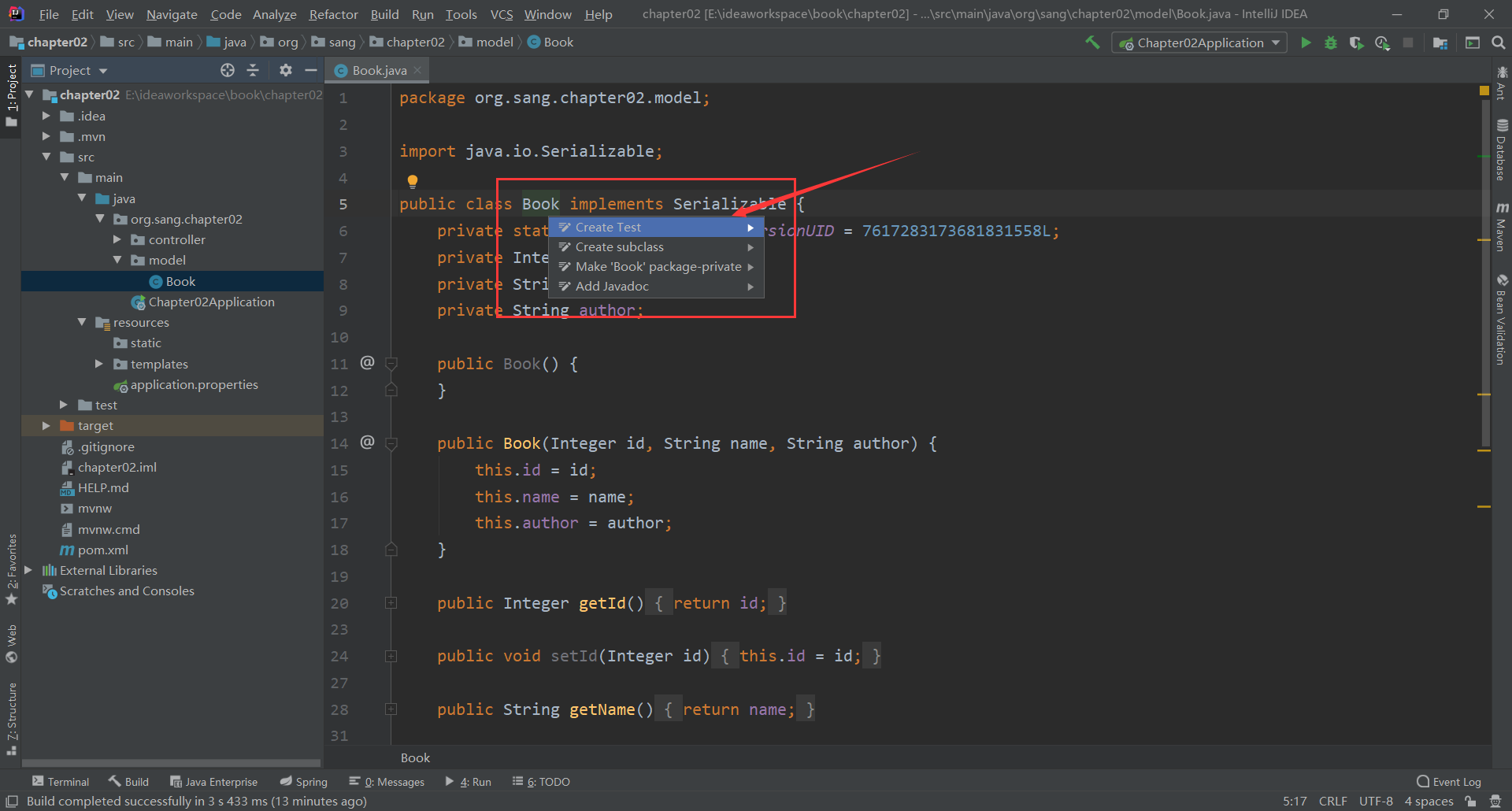Open the Refactor menu
Image resolution: width=1512 pixels, height=811 pixels.
[333, 14]
